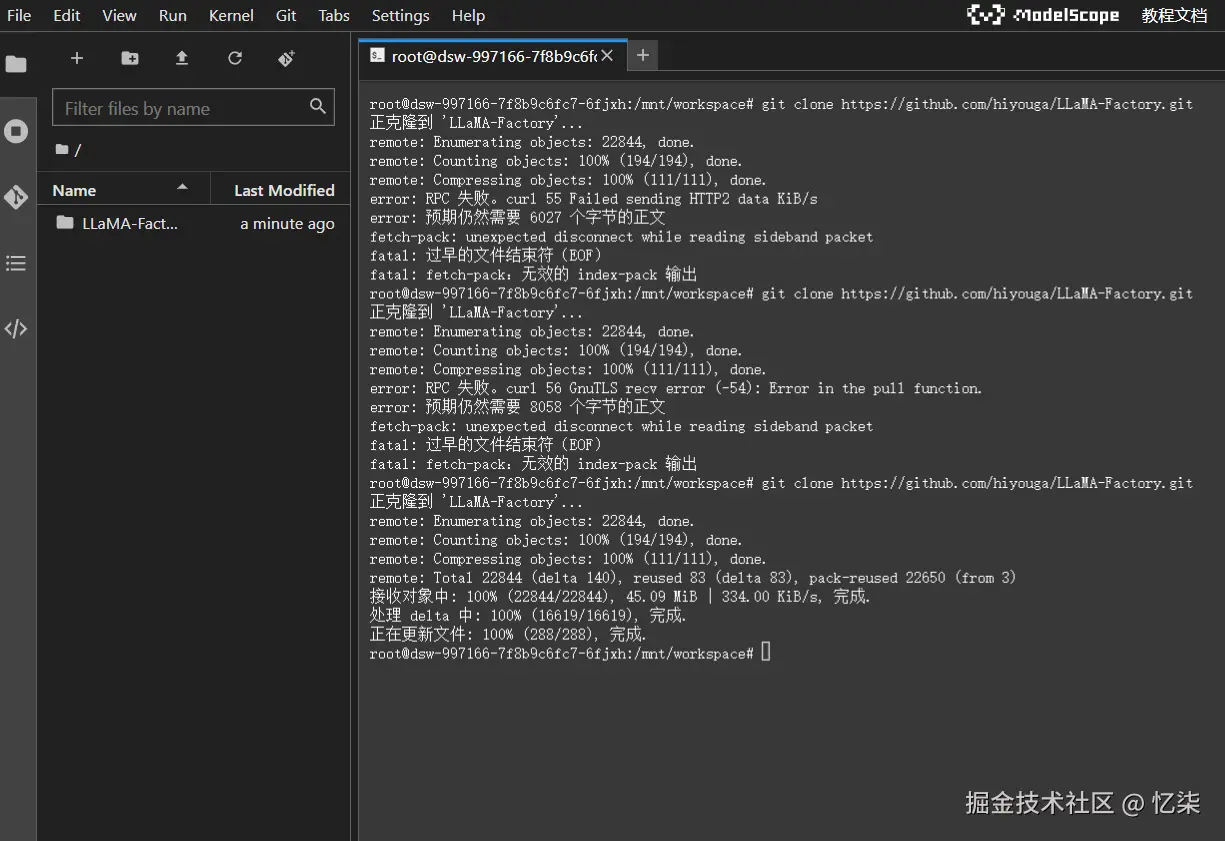
Task: Open the code snippets sidebar icon
Action: [16, 329]
